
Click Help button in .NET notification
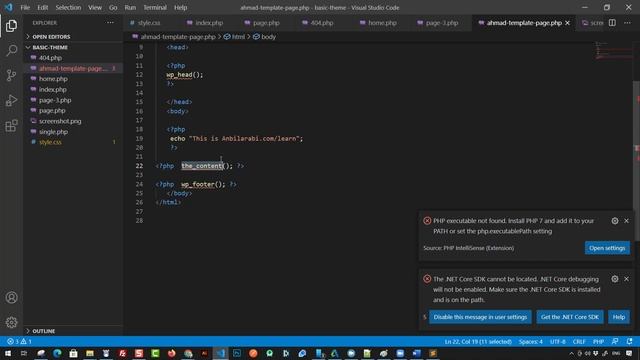click(x=619, y=317)
